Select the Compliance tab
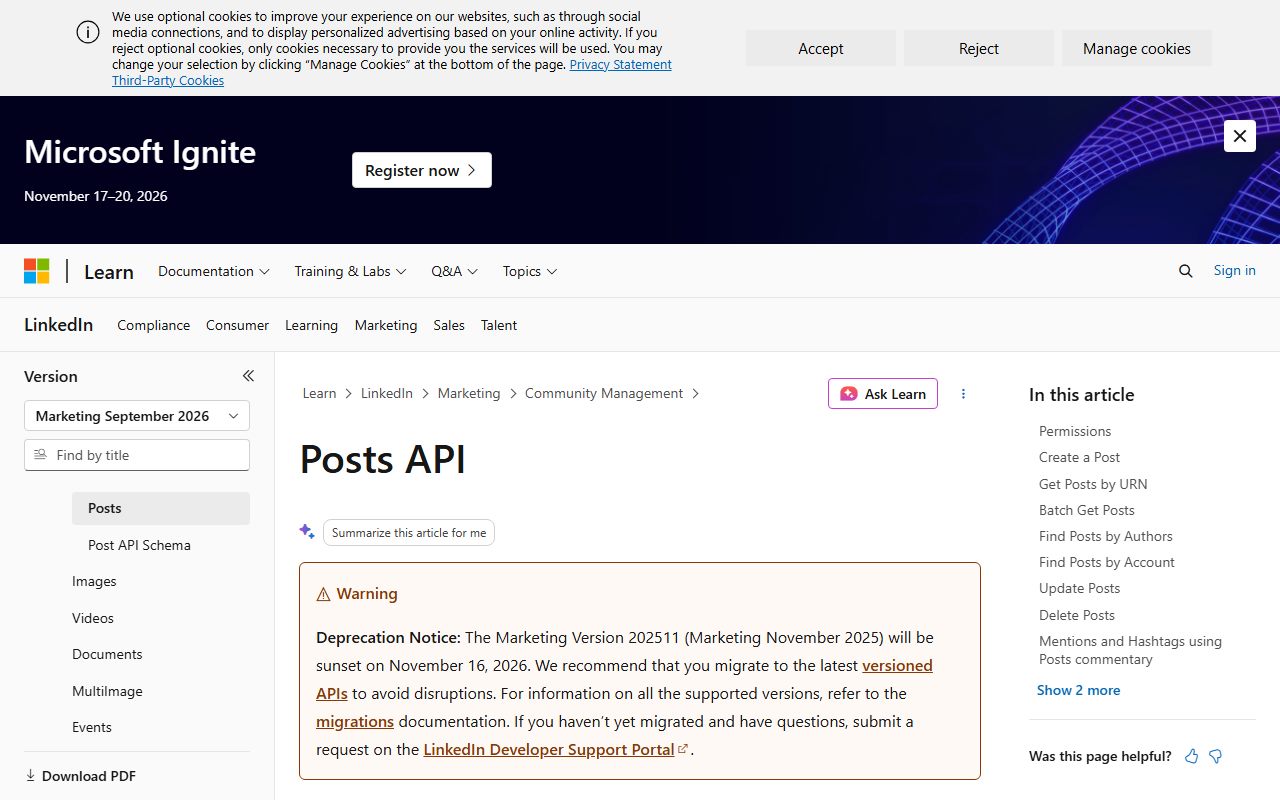 point(153,325)
